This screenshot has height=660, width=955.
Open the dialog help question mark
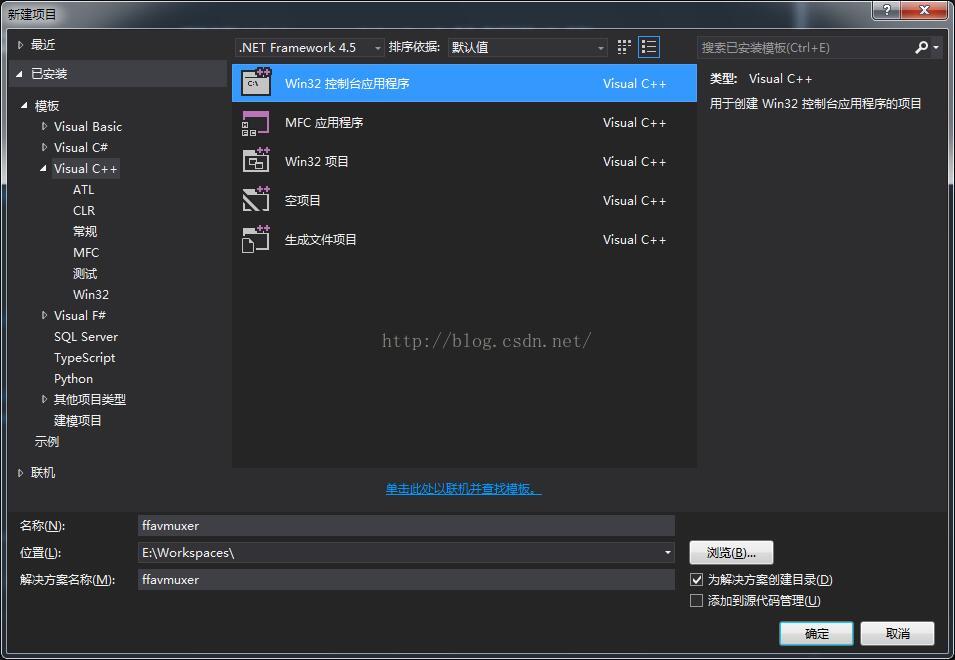887,10
